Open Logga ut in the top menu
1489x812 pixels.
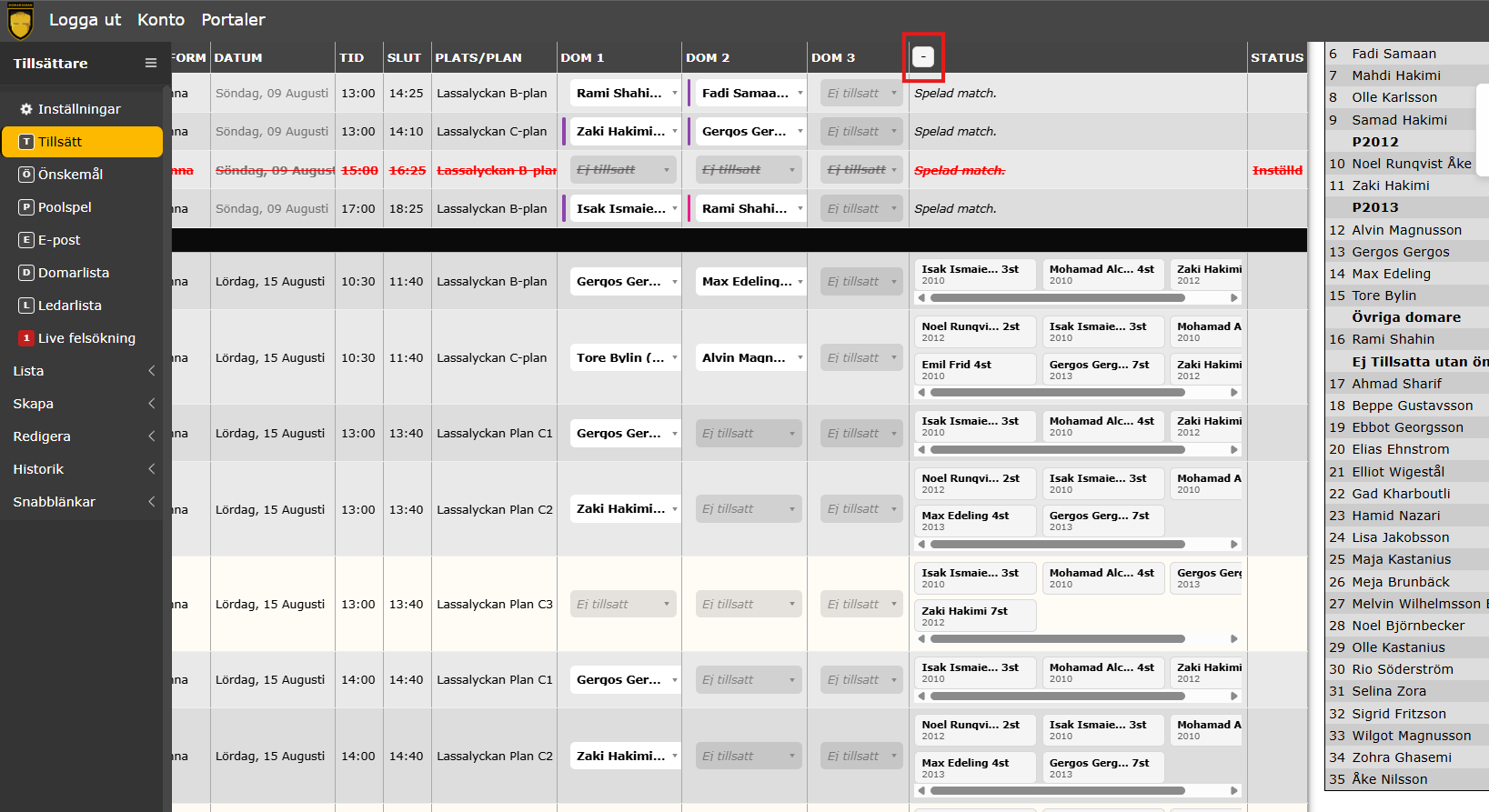[x=85, y=19]
